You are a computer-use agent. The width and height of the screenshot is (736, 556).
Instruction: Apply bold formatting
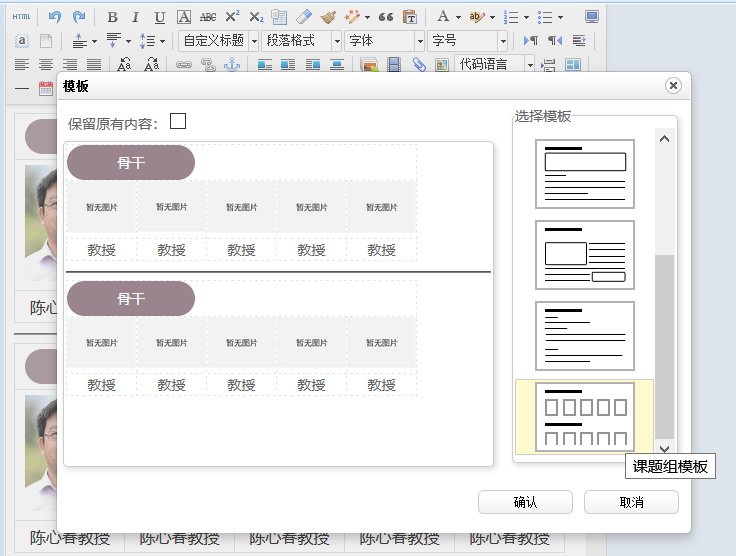tap(112, 17)
